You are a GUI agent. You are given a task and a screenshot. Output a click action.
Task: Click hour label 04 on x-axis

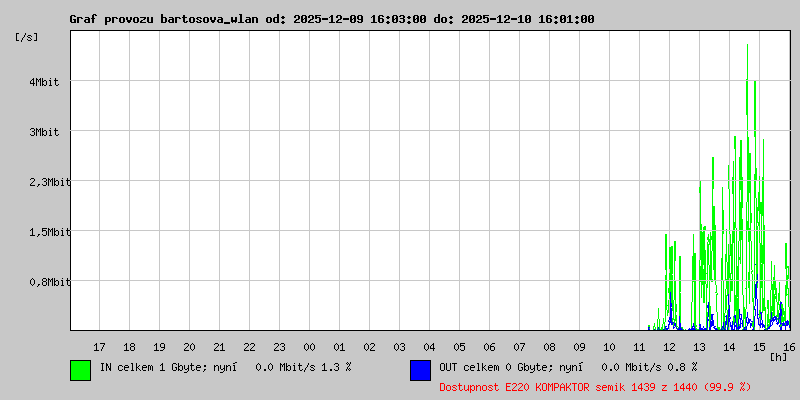pyautogui.click(x=430, y=347)
